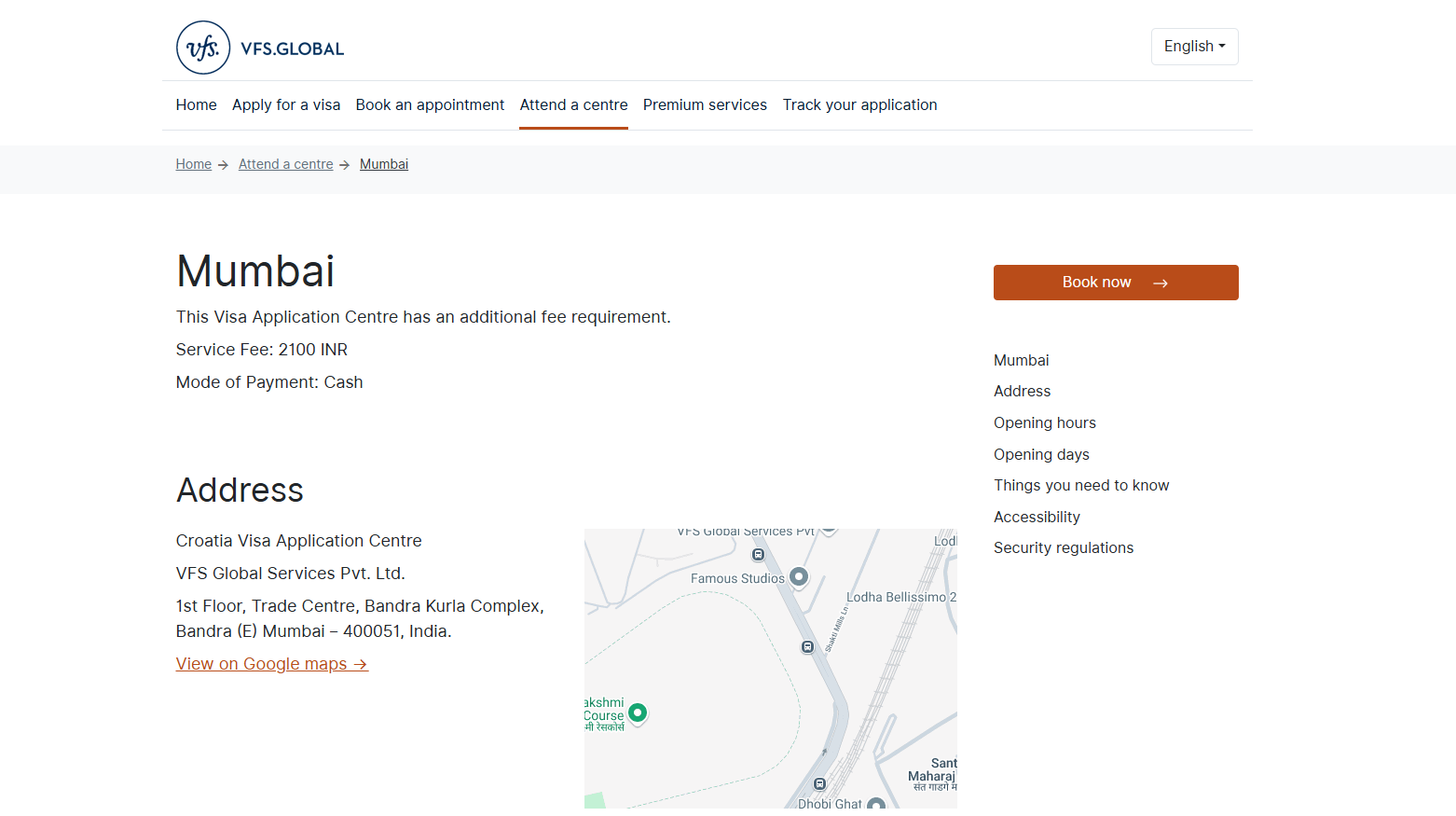Open the English language dropdown
The height and width of the screenshot is (816, 1456).
[x=1194, y=47]
